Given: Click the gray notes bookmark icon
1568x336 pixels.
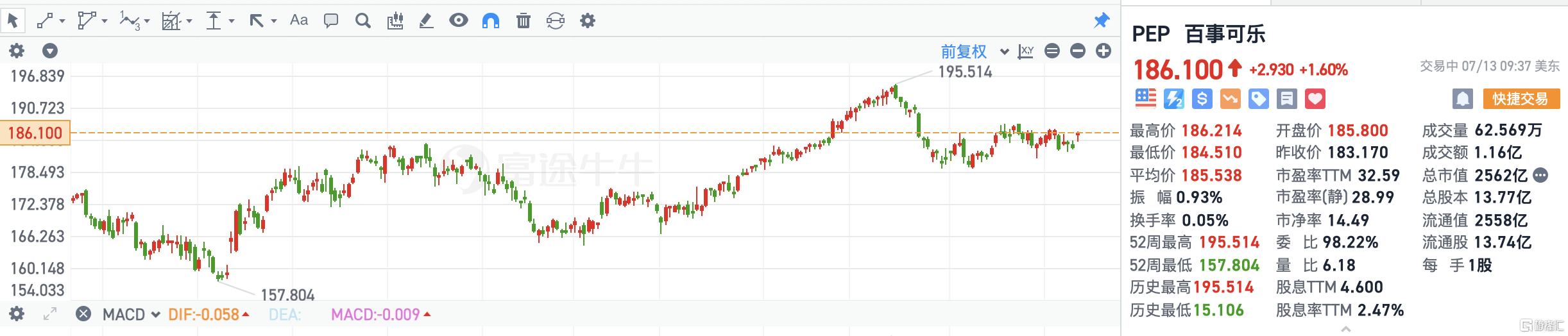Looking at the screenshot, I should tap(1287, 99).
